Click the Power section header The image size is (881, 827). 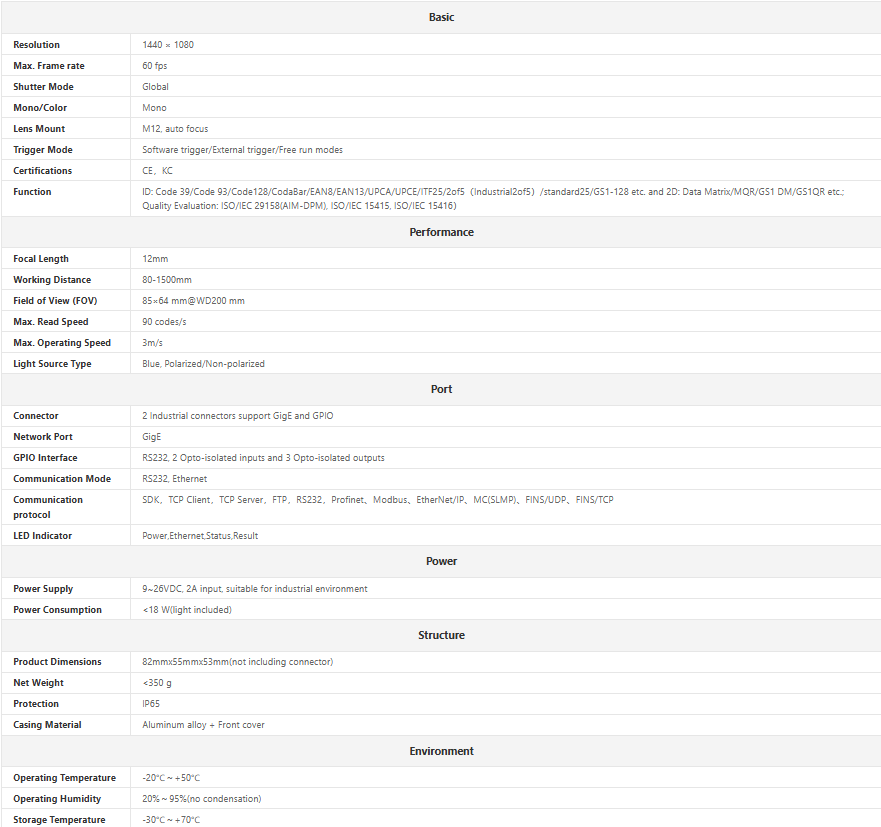(441, 561)
